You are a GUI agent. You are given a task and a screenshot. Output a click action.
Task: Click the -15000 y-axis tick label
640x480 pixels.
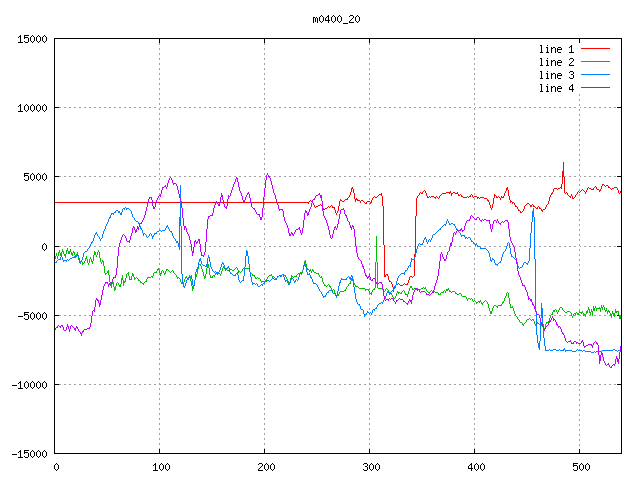[x=28, y=453]
